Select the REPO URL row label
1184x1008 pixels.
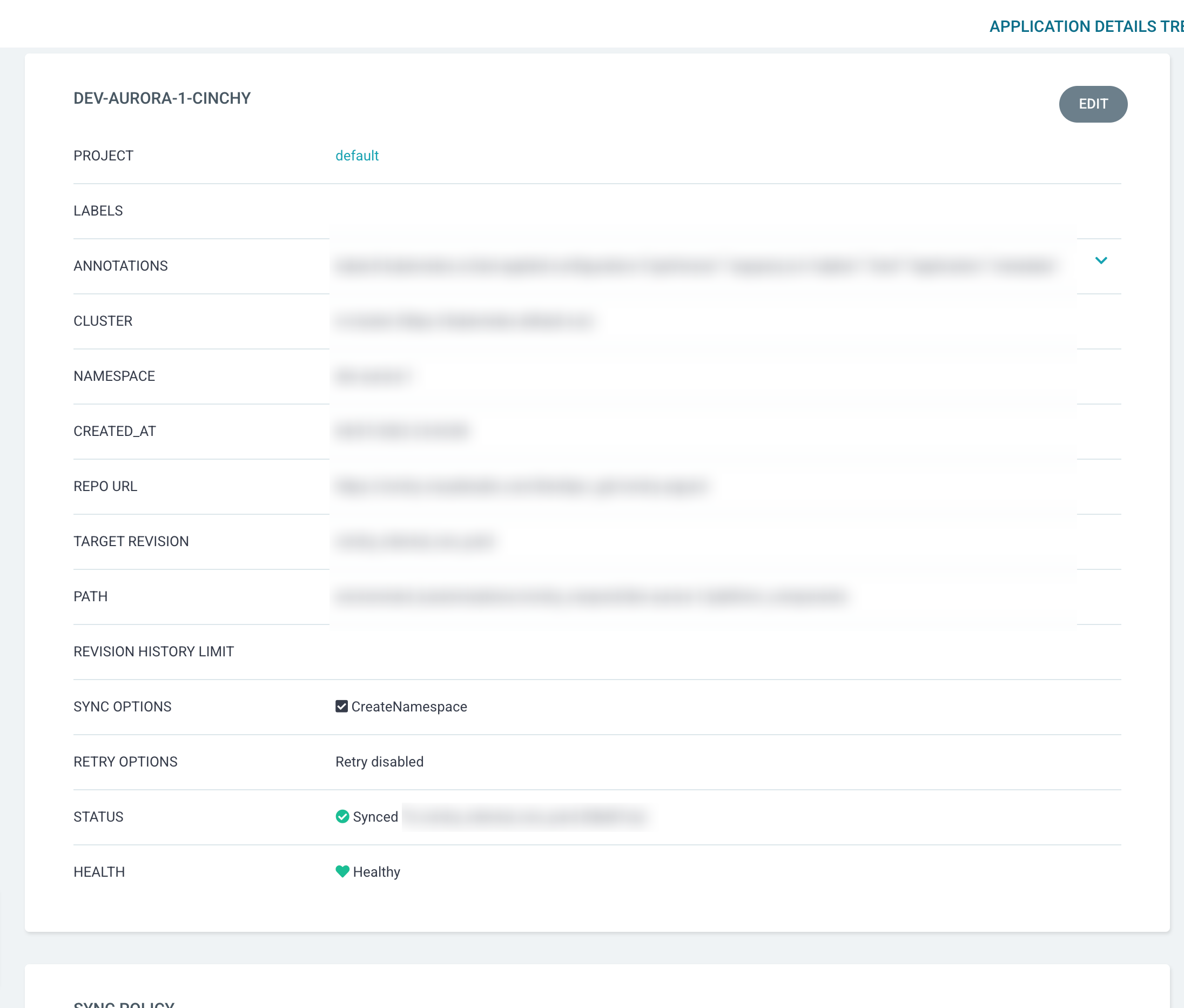pos(105,486)
